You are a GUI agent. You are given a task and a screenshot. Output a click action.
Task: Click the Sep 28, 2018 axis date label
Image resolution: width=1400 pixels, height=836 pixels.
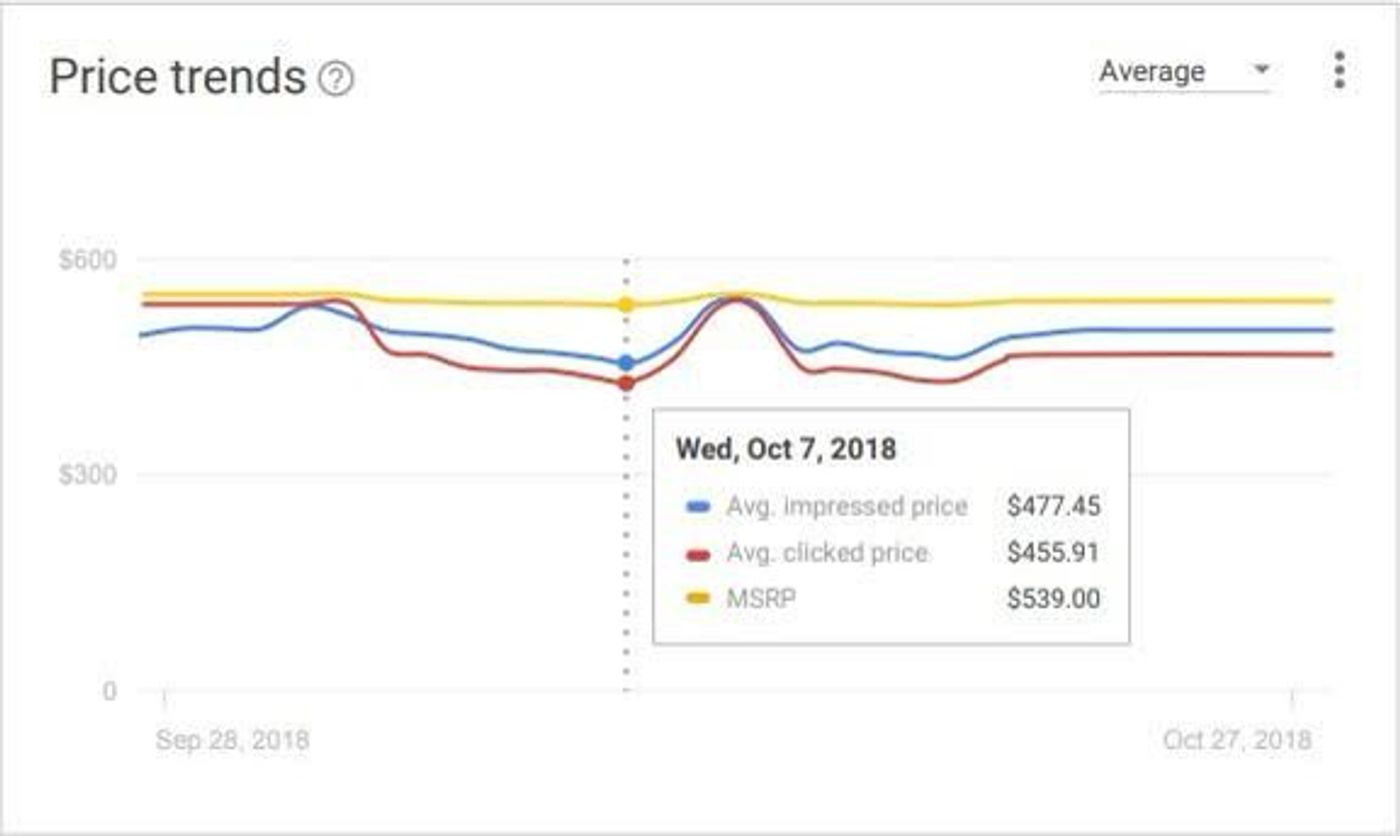(x=233, y=740)
